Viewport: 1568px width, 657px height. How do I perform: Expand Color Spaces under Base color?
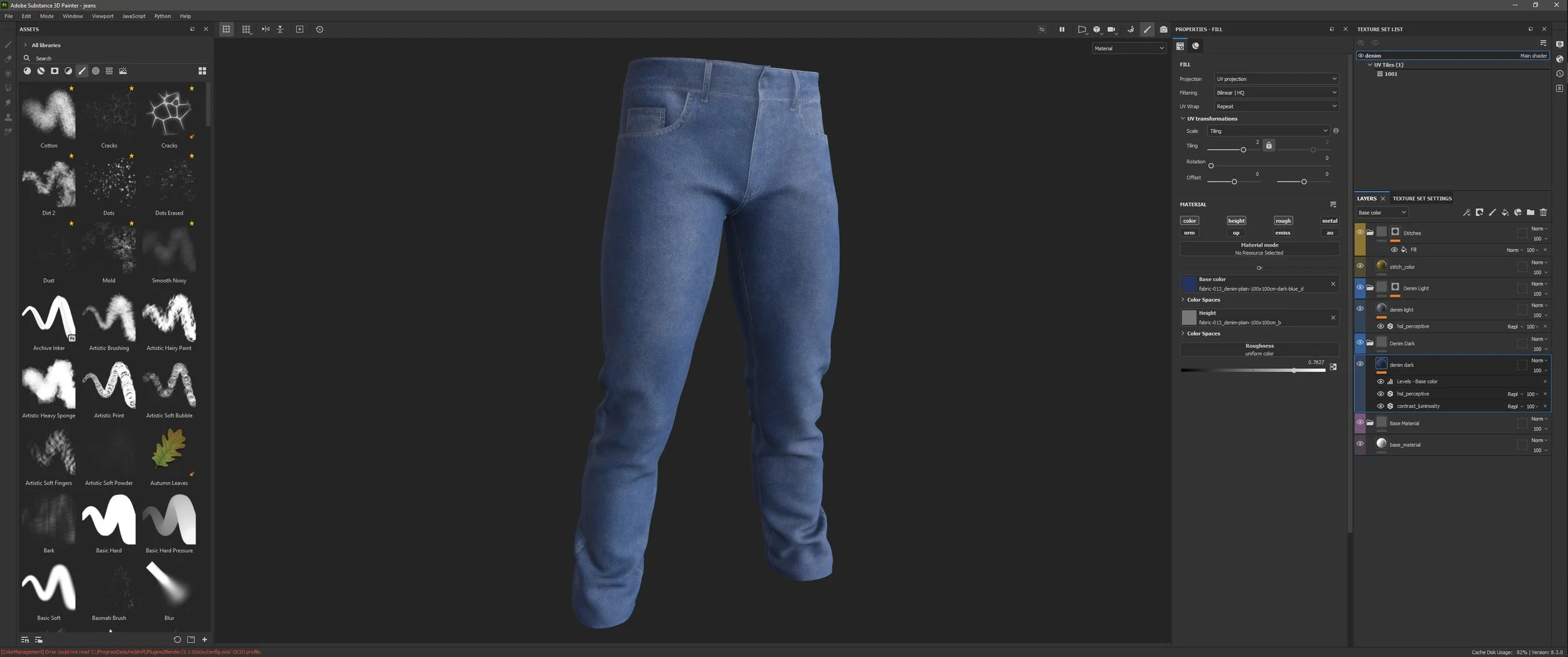click(x=1183, y=300)
